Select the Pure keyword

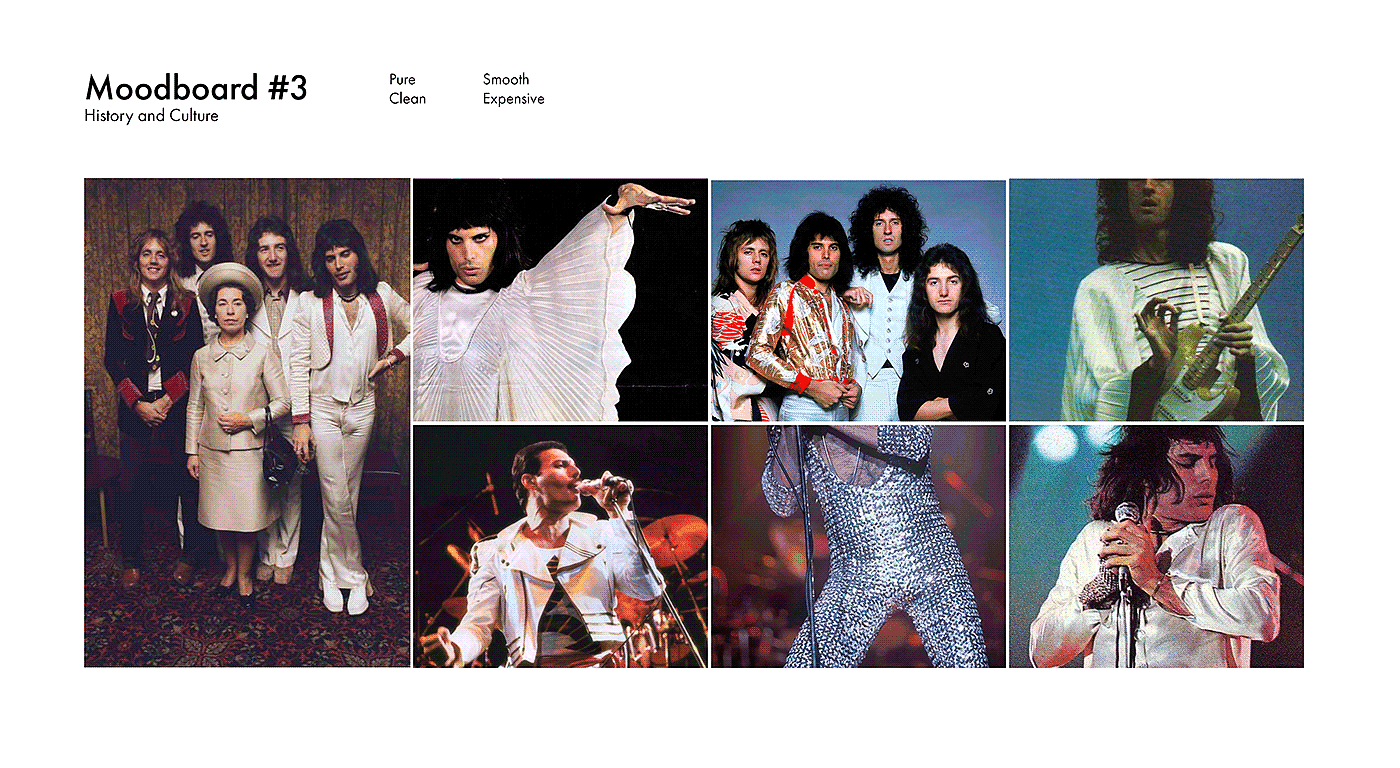tap(402, 79)
